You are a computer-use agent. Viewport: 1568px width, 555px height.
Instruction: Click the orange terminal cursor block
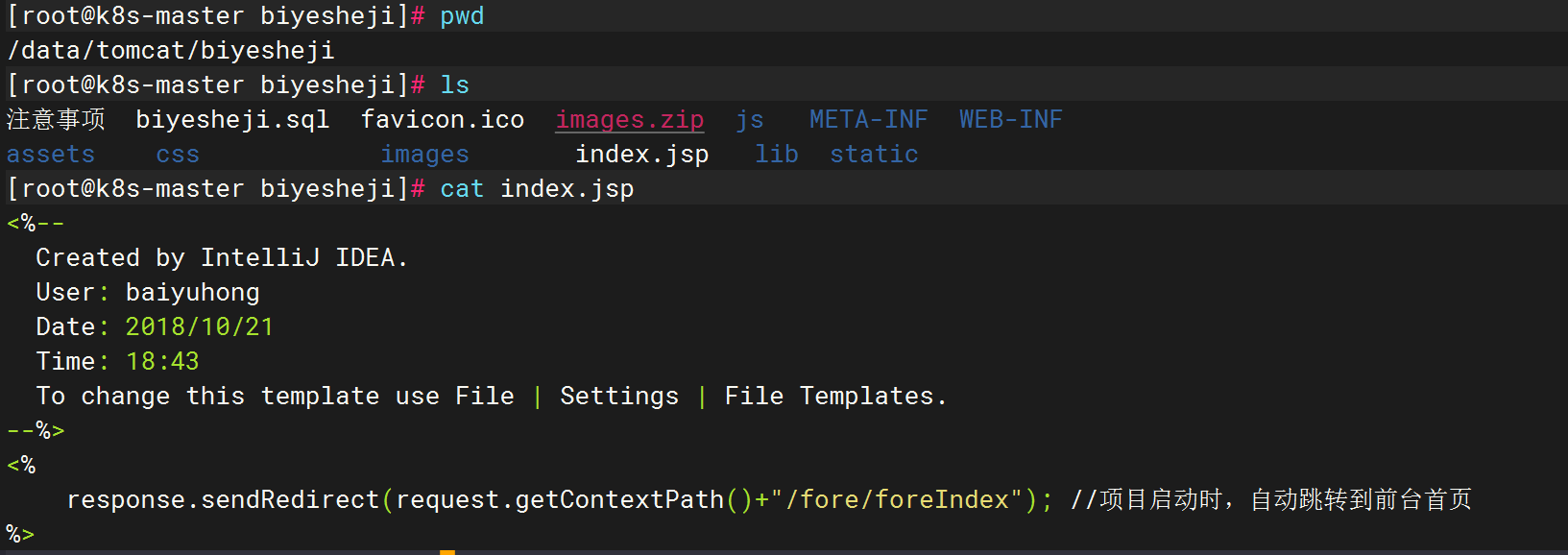tap(447, 552)
